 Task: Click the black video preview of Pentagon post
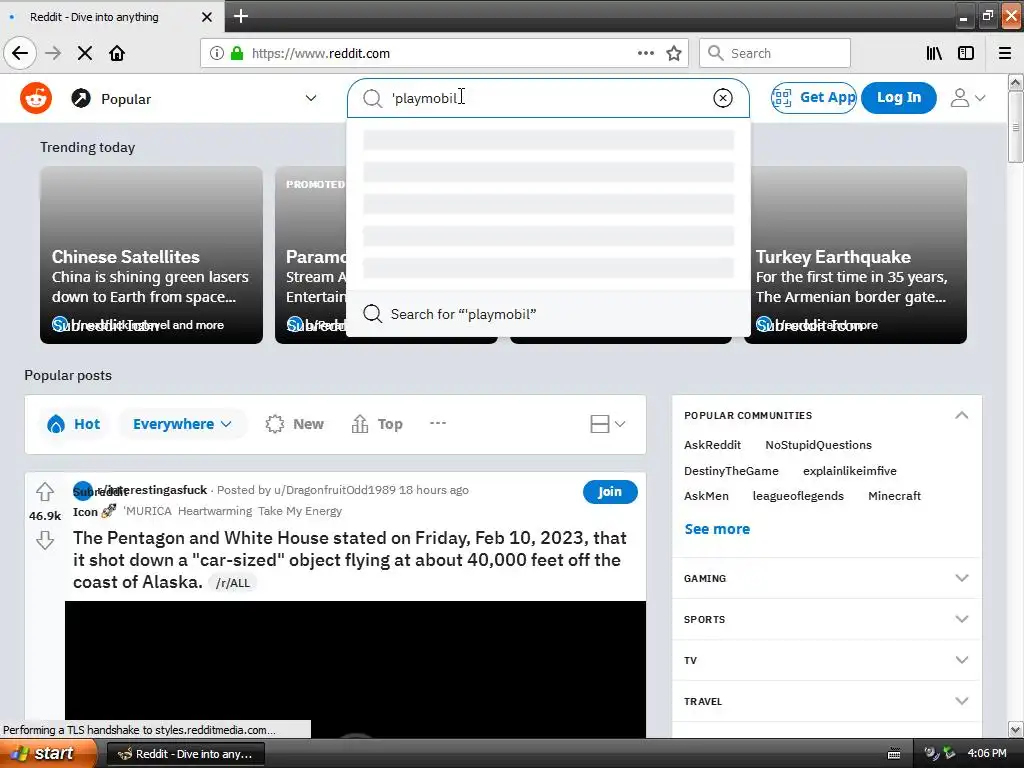tap(355, 669)
